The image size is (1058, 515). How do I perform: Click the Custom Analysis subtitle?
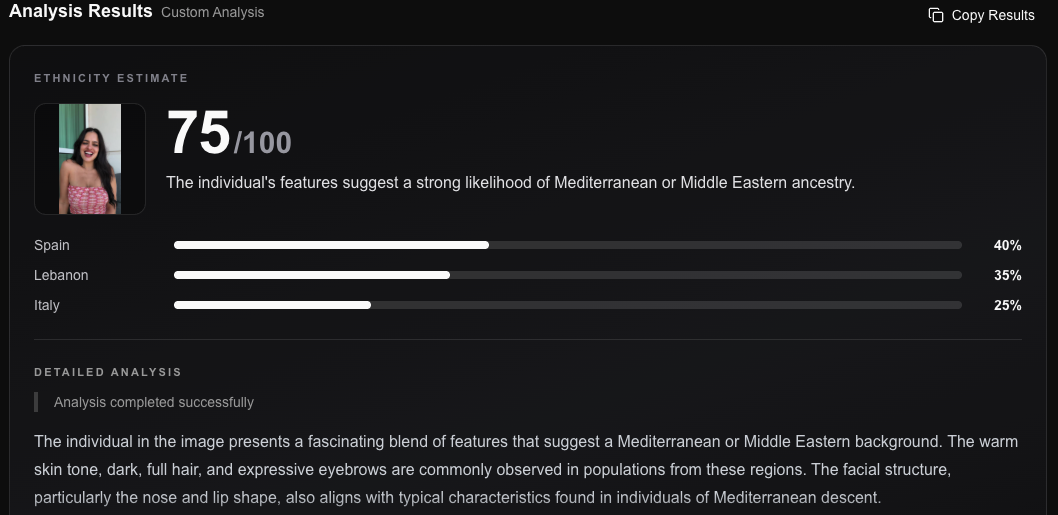point(213,12)
